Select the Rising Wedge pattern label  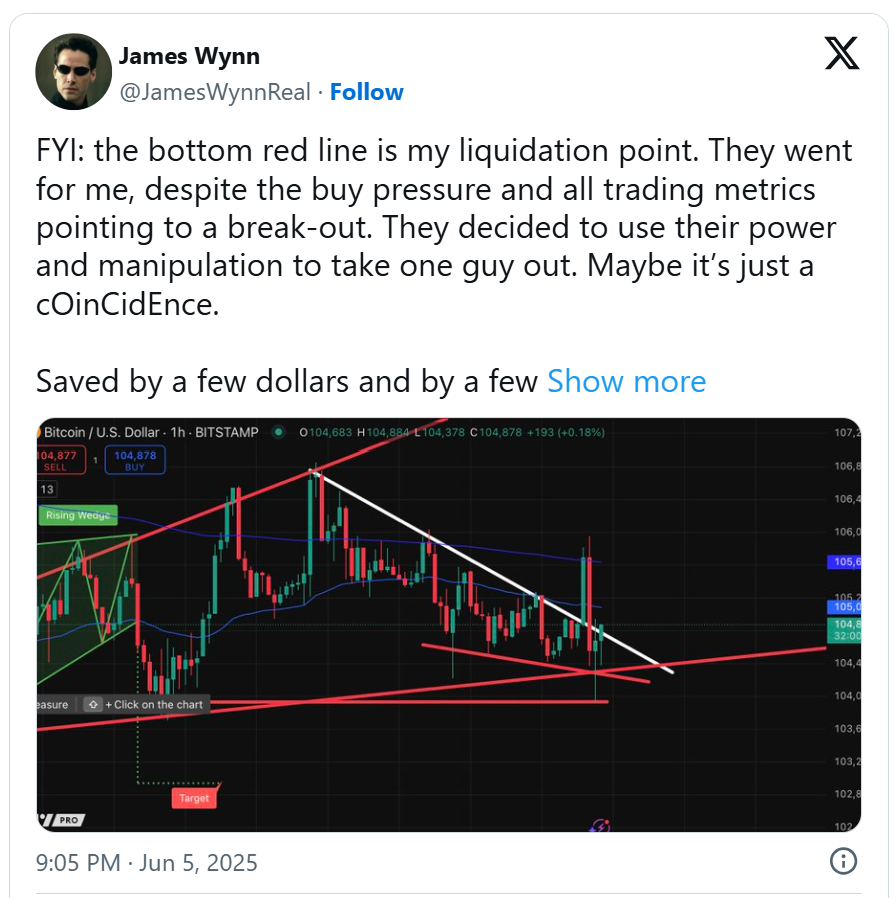coord(78,515)
